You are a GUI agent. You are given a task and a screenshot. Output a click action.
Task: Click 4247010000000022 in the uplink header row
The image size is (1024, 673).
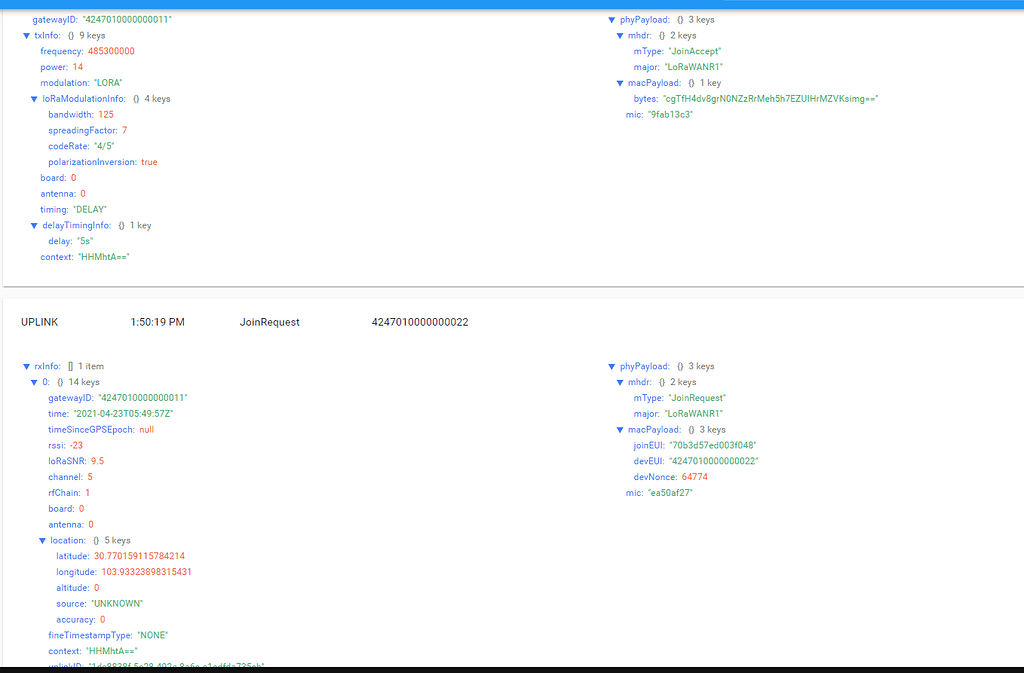point(420,322)
